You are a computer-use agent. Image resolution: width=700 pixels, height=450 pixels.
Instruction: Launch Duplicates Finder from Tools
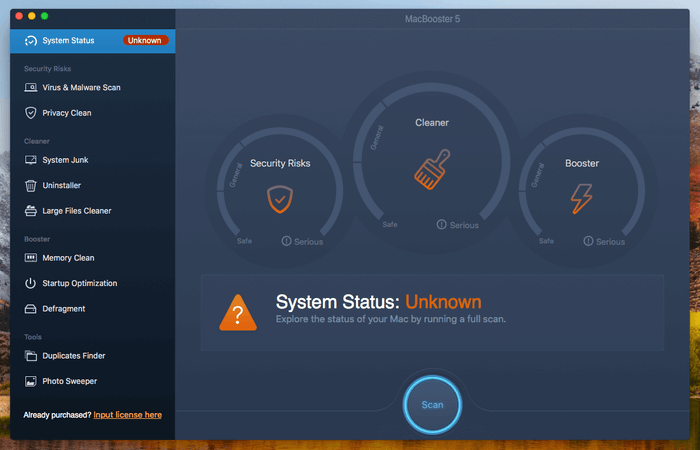pos(93,356)
